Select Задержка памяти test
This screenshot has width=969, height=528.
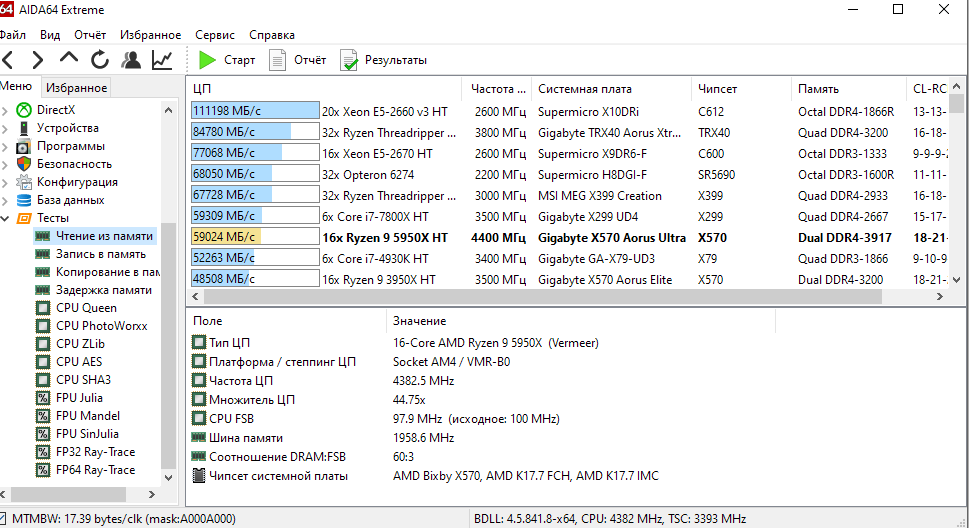93,290
